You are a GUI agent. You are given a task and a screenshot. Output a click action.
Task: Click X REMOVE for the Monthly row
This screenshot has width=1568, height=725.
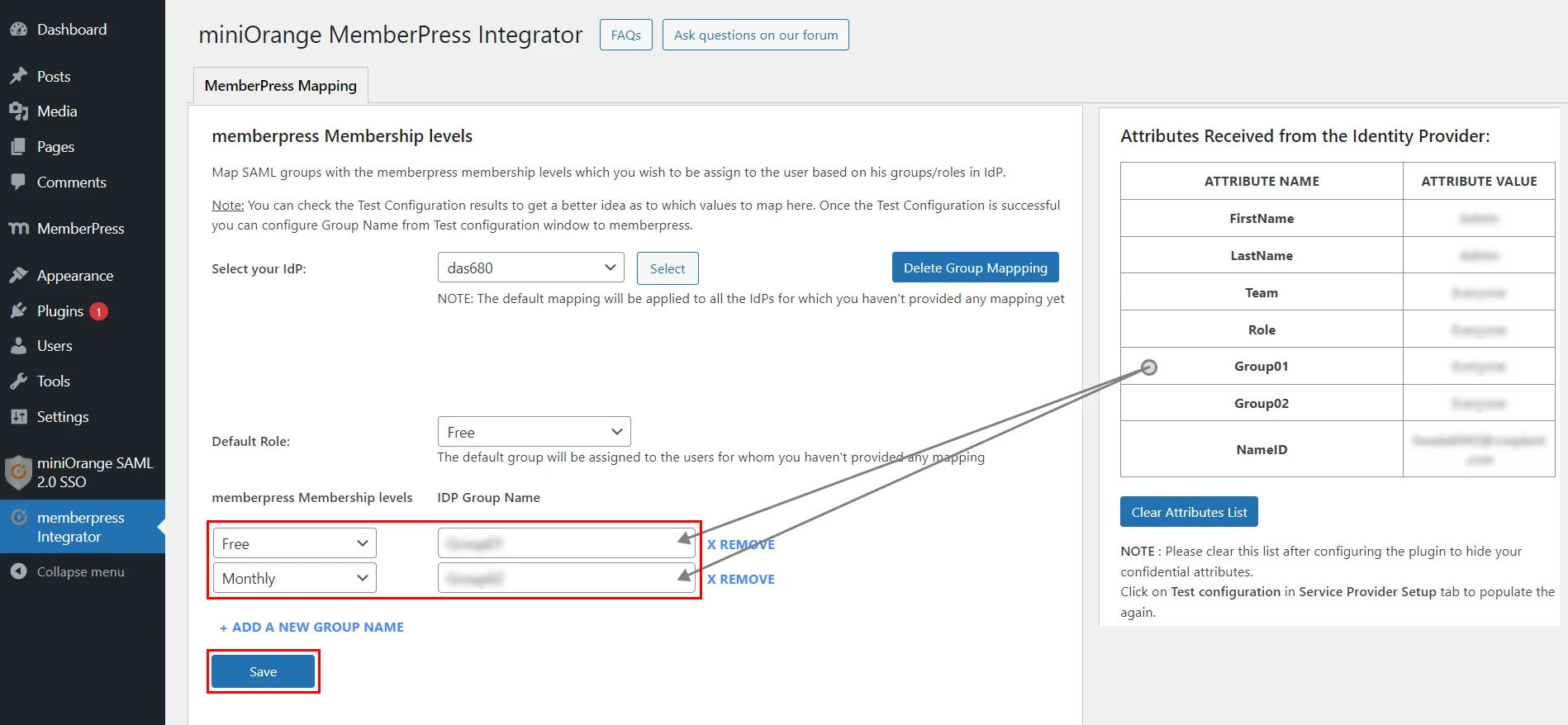pyautogui.click(x=740, y=579)
